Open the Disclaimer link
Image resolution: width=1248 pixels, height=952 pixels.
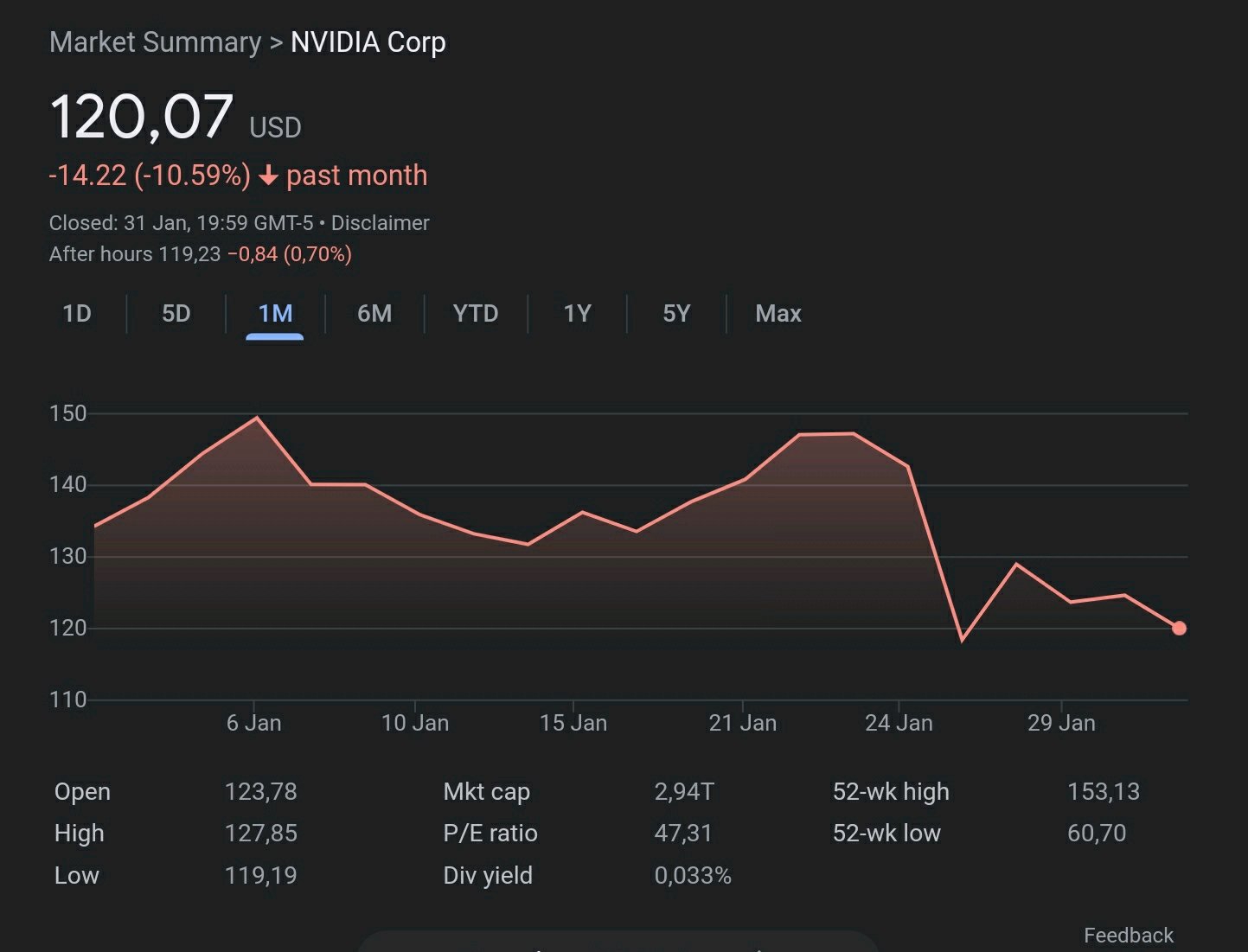point(381,223)
